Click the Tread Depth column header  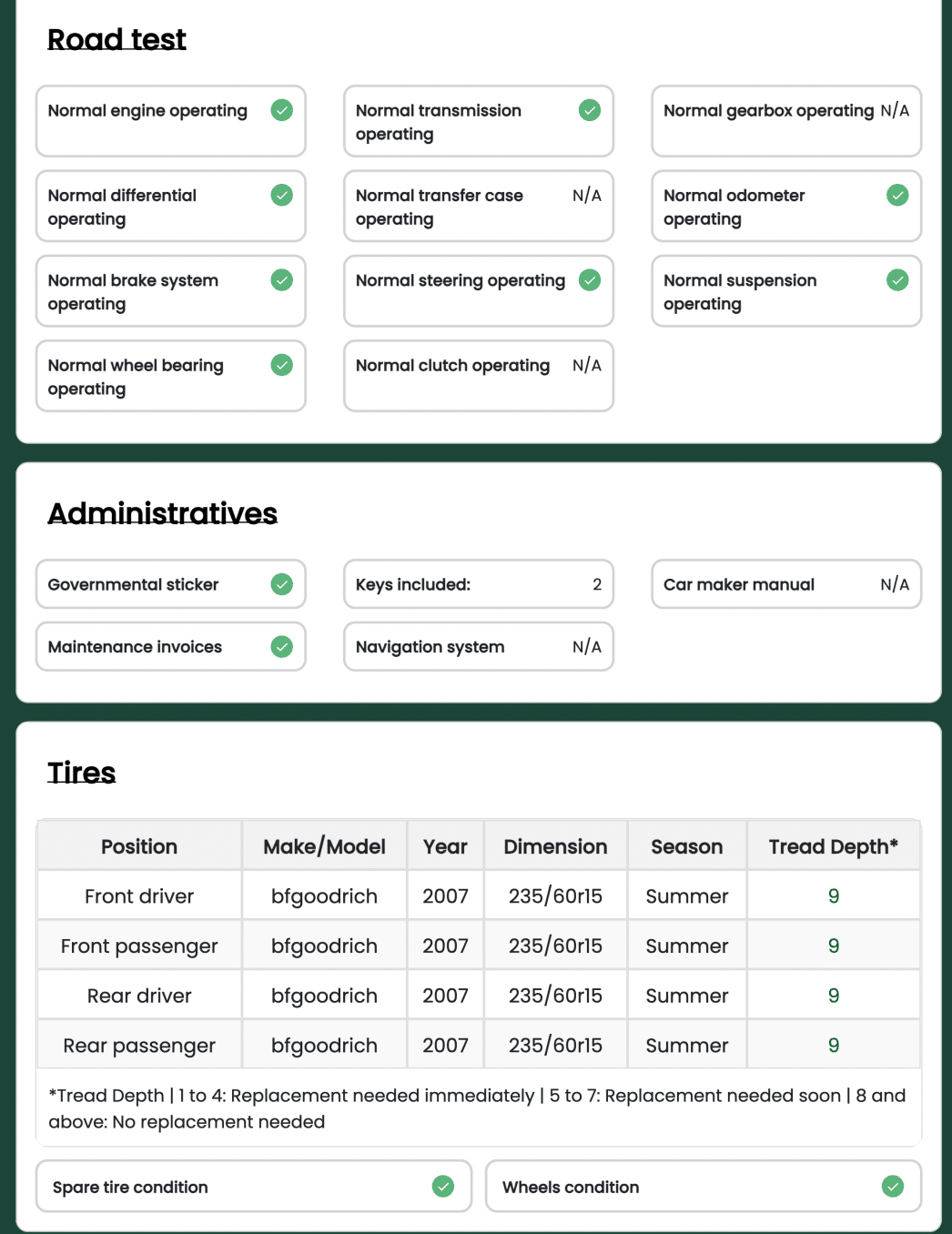833,846
